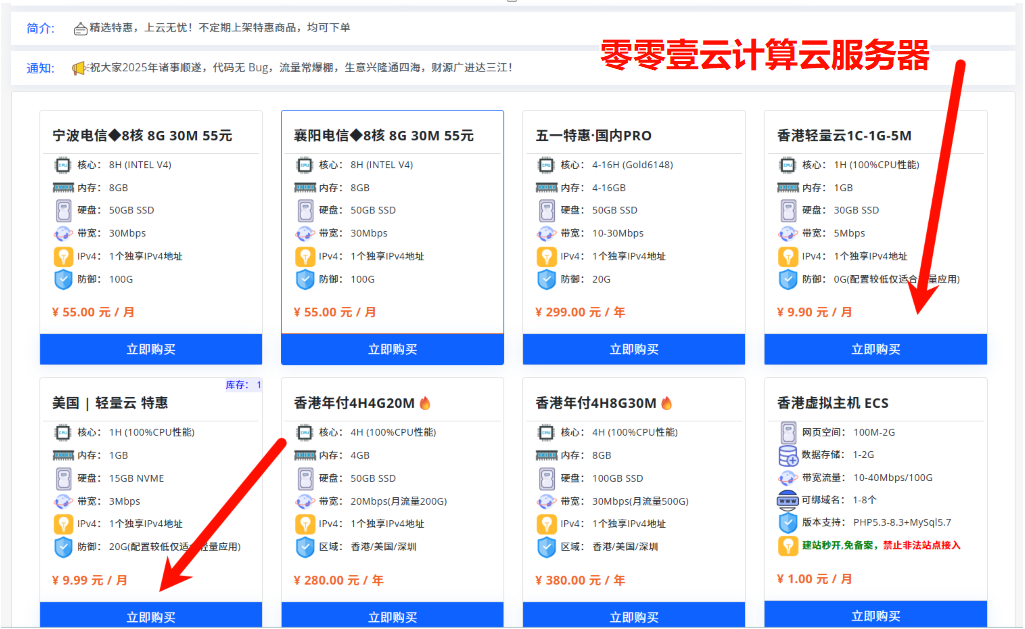Click CPU icon in 香港轻量云1C-1G-5M card

click(788, 165)
